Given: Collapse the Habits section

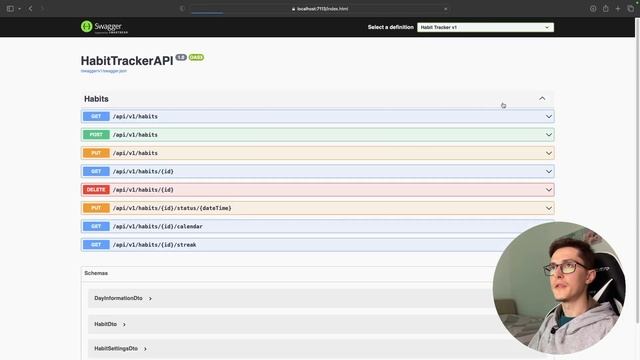Looking at the screenshot, I should (x=542, y=98).
